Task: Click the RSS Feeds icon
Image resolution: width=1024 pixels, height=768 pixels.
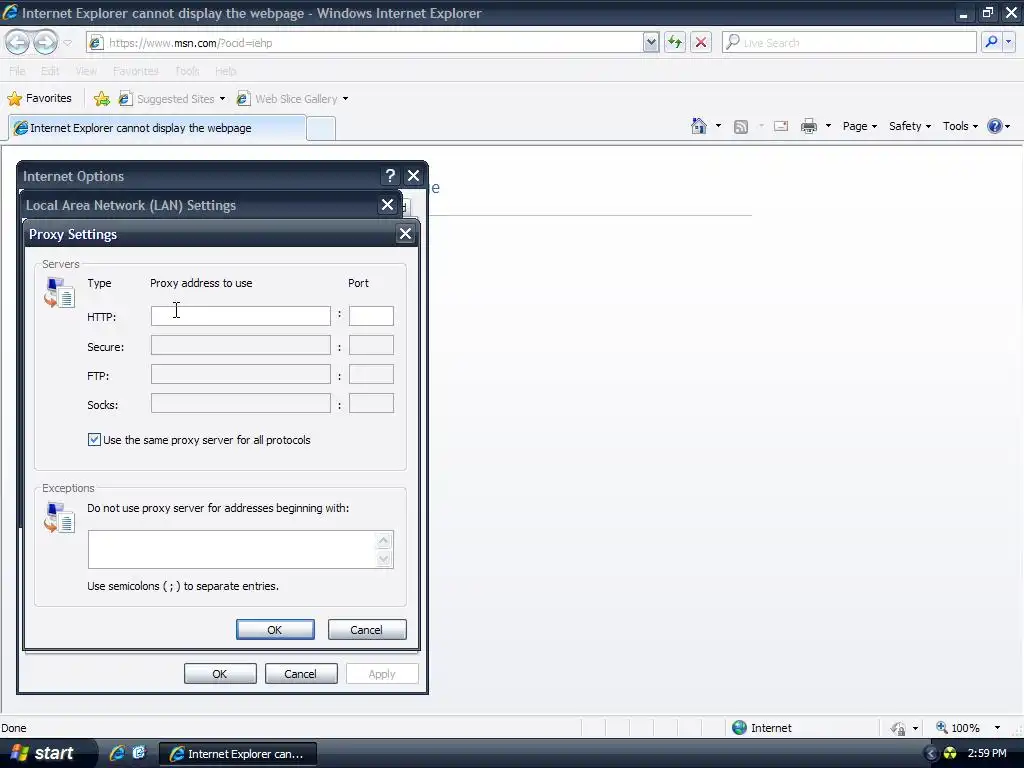Action: click(x=741, y=127)
